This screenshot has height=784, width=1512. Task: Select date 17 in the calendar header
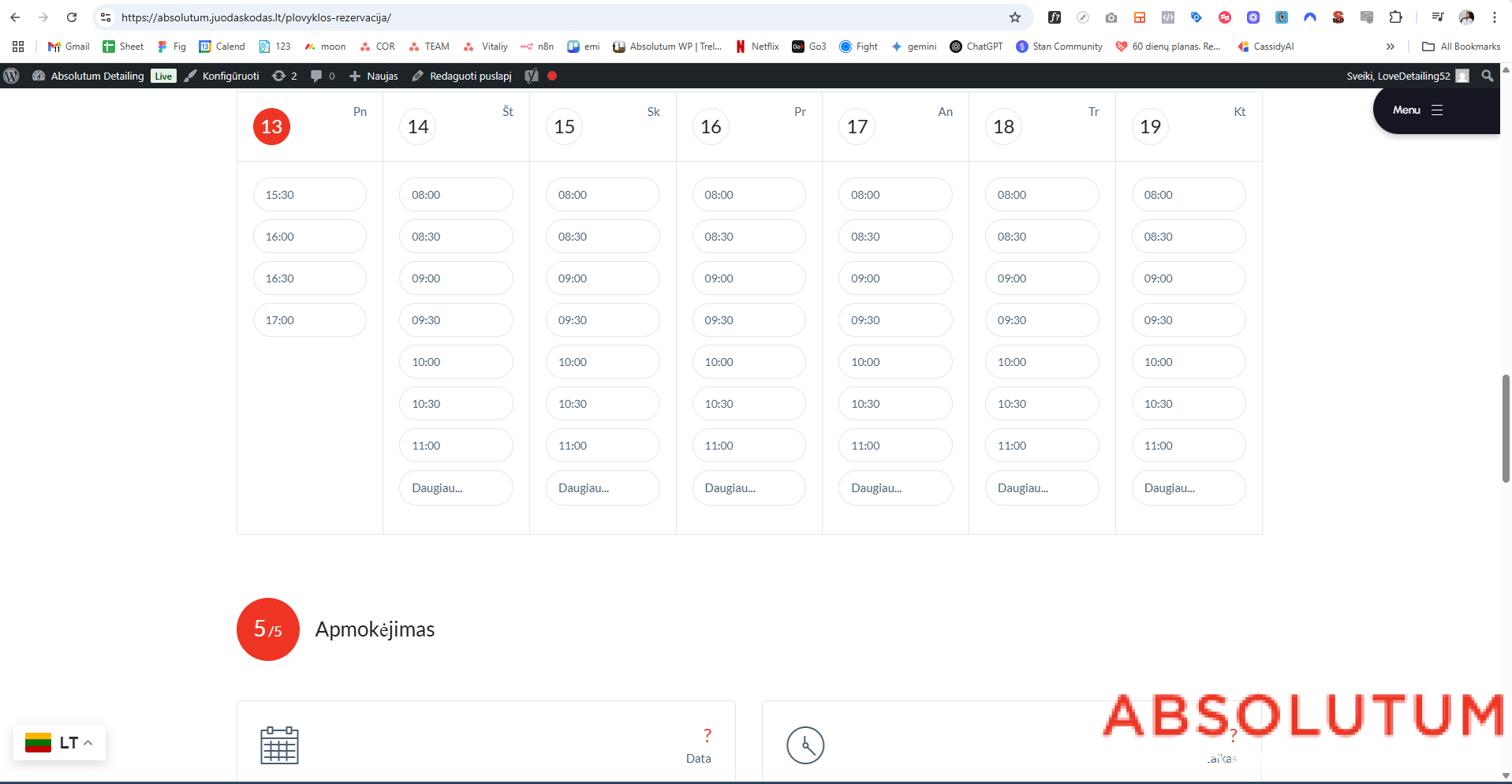pyautogui.click(x=857, y=127)
